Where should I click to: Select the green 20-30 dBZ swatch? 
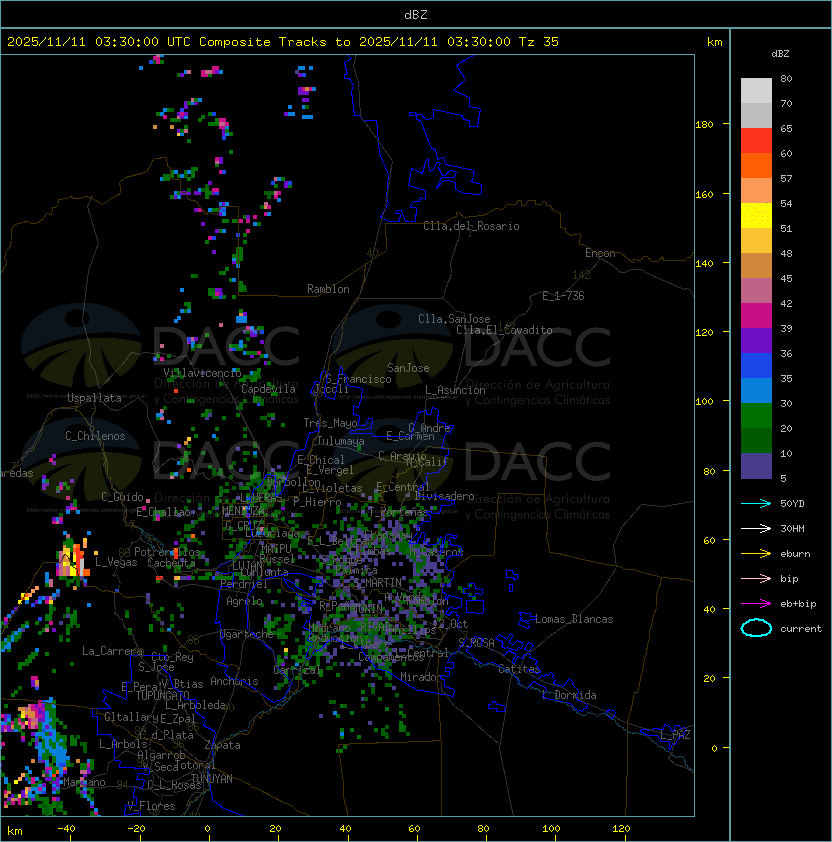(756, 416)
